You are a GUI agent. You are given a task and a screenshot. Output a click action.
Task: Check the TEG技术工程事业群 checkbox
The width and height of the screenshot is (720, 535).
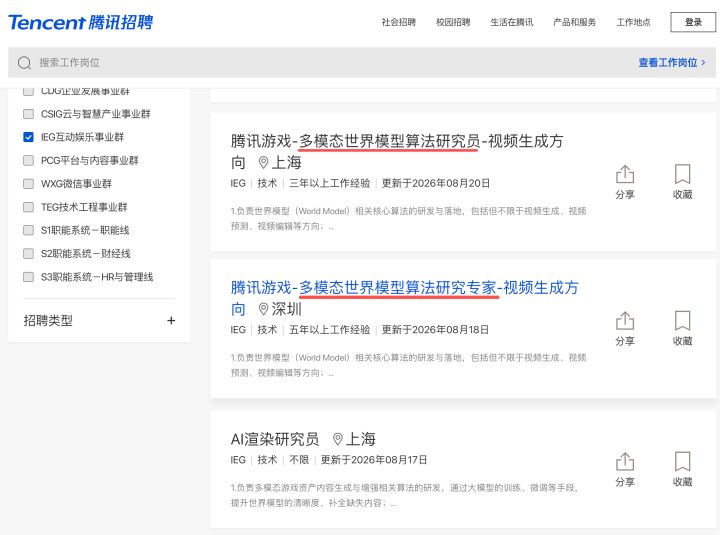coord(28,207)
